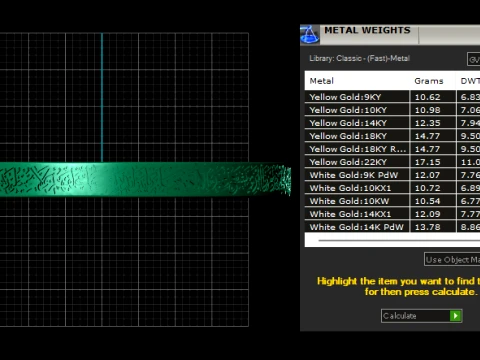Select the Yellow Gold:14KY row
The width and height of the screenshot is (480, 360).
pyautogui.click(x=392, y=123)
